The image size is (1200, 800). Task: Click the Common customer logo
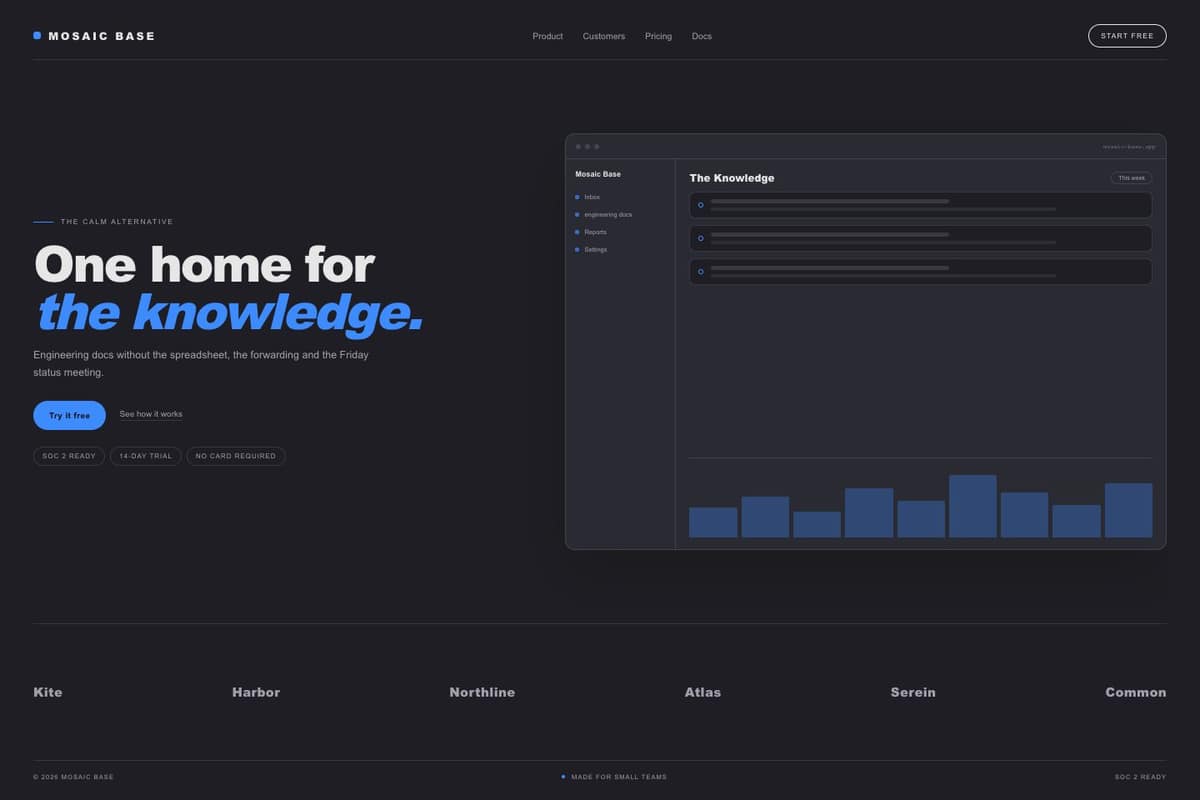click(1135, 692)
